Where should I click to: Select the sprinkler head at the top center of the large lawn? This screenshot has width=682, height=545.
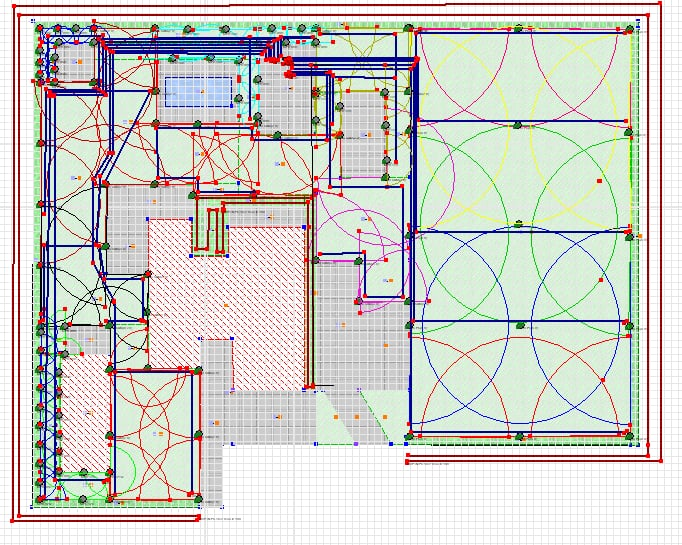[518, 29]
